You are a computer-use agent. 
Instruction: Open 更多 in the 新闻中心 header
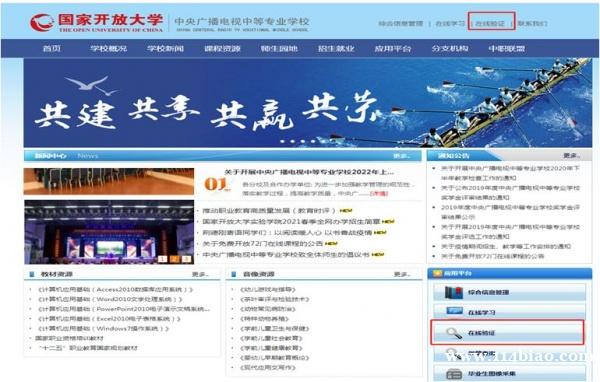pos(401,156)
